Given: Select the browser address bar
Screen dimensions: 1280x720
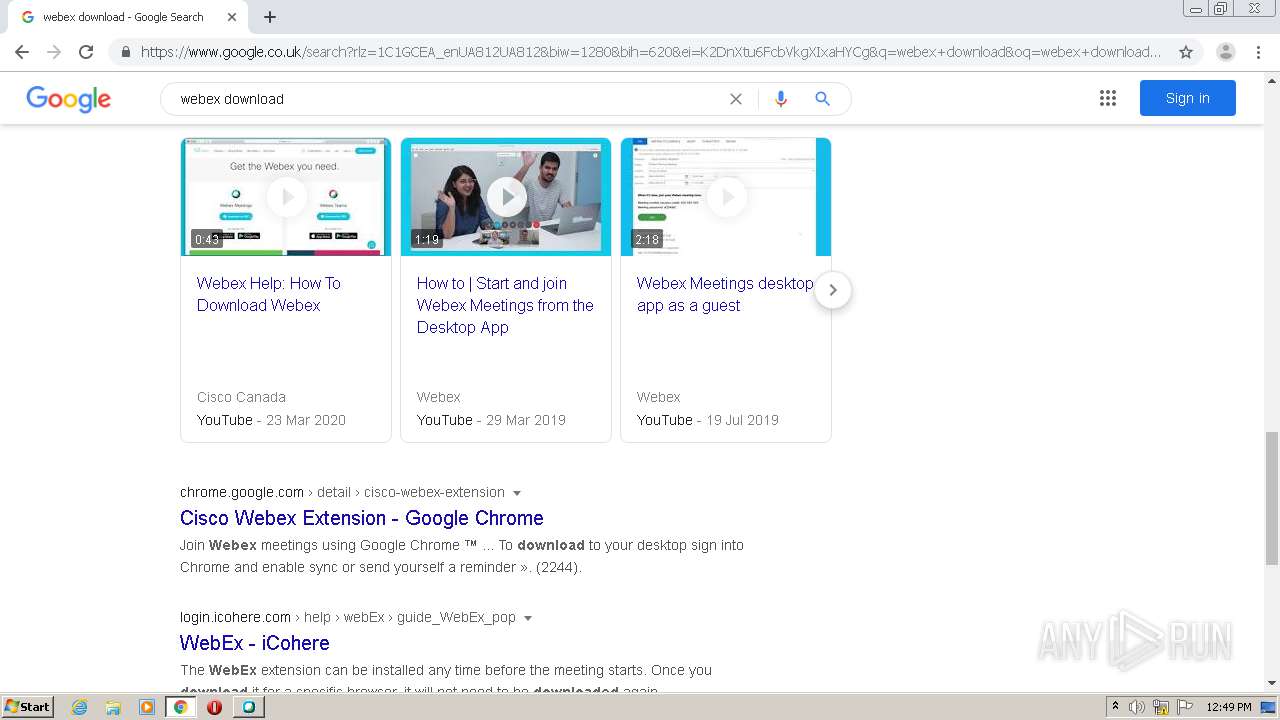Looking at the screenshot, I should click(x=650, y=52).
